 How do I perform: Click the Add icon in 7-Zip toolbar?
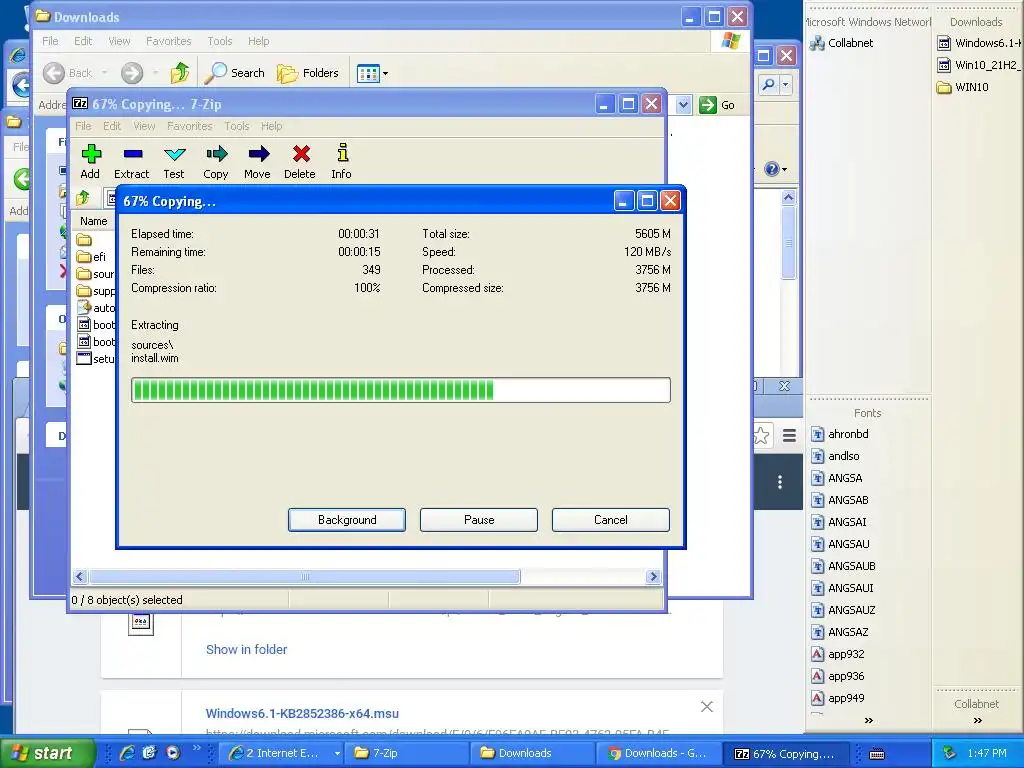pyautogui.click(x=91, y=154)
